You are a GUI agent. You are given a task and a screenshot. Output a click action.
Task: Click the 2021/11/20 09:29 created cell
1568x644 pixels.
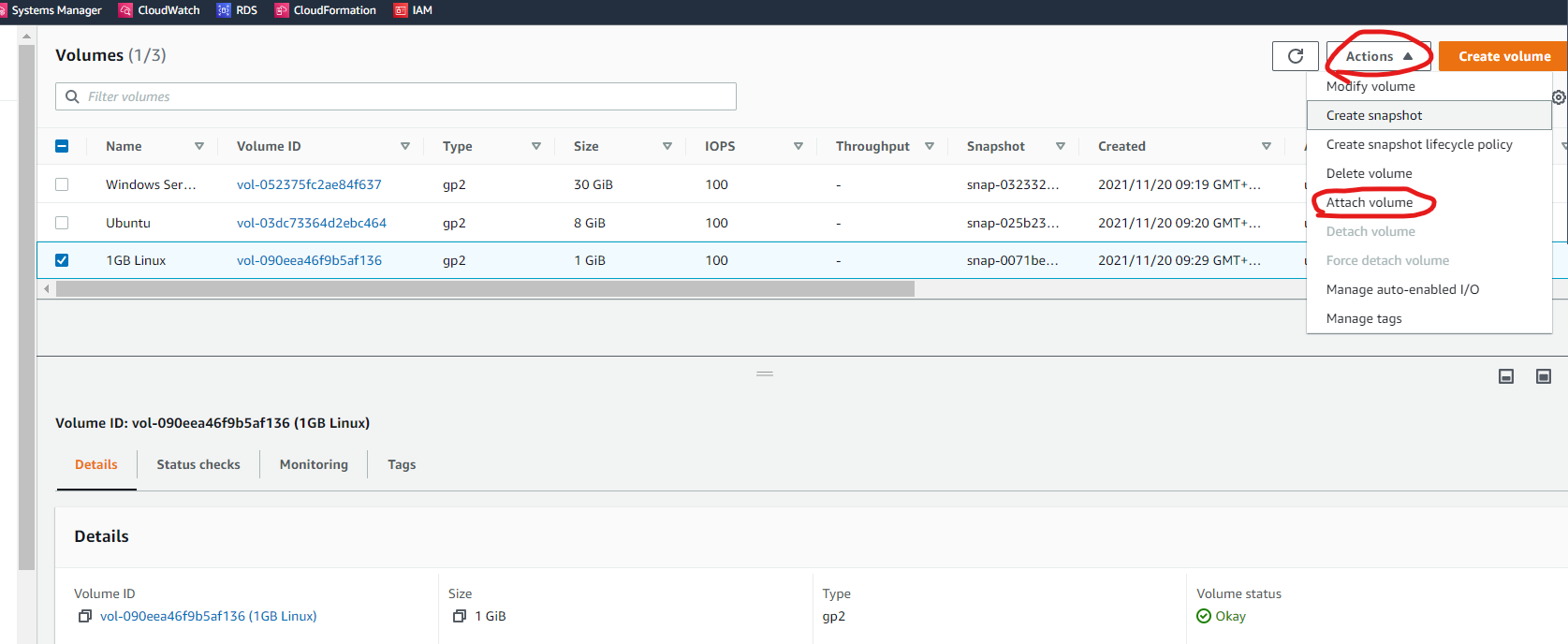coord(1180,260)
